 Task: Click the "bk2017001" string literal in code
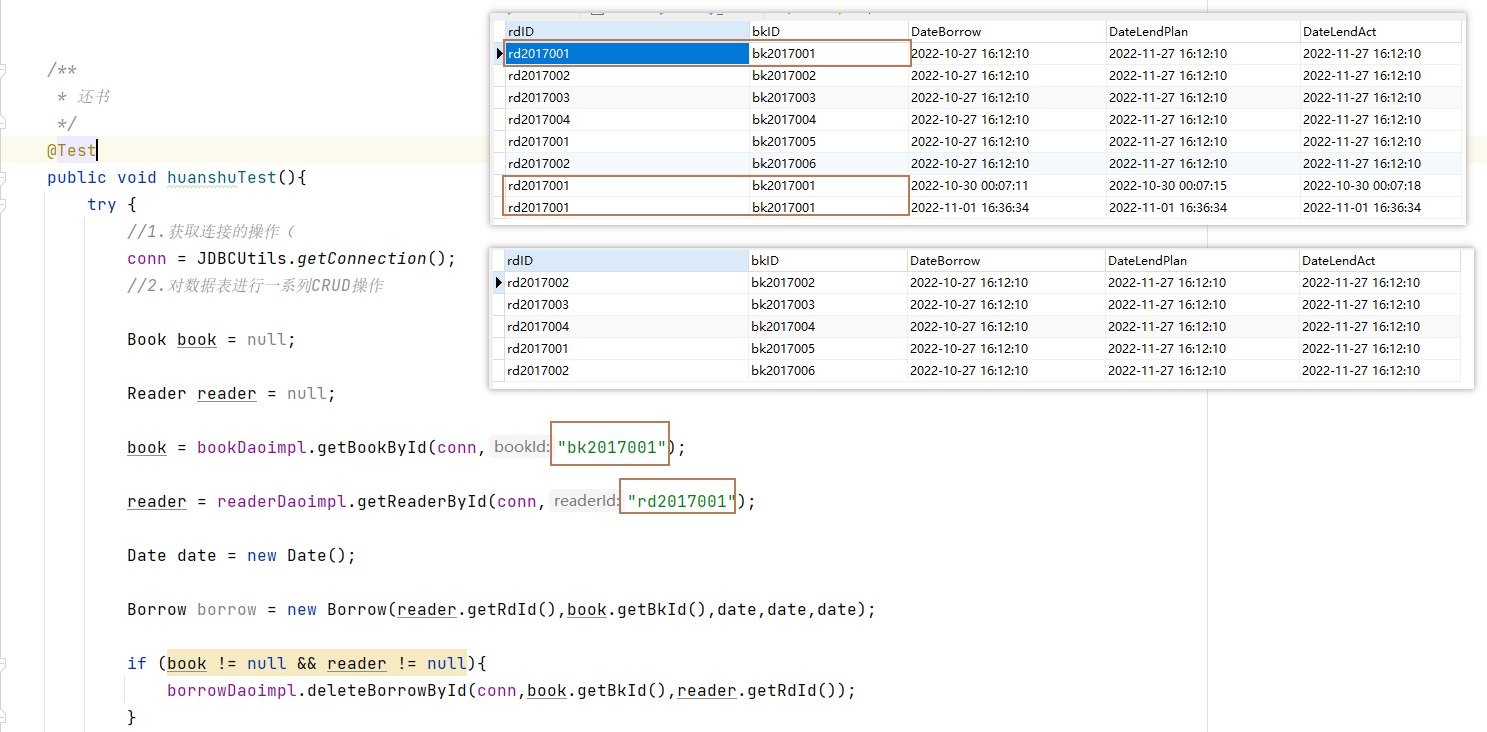[x=612, y=447]
